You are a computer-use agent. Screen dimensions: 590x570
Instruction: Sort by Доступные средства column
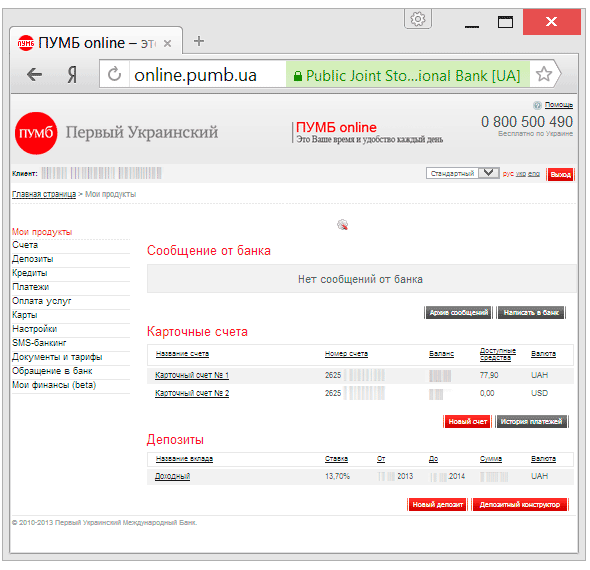(497, 354)
